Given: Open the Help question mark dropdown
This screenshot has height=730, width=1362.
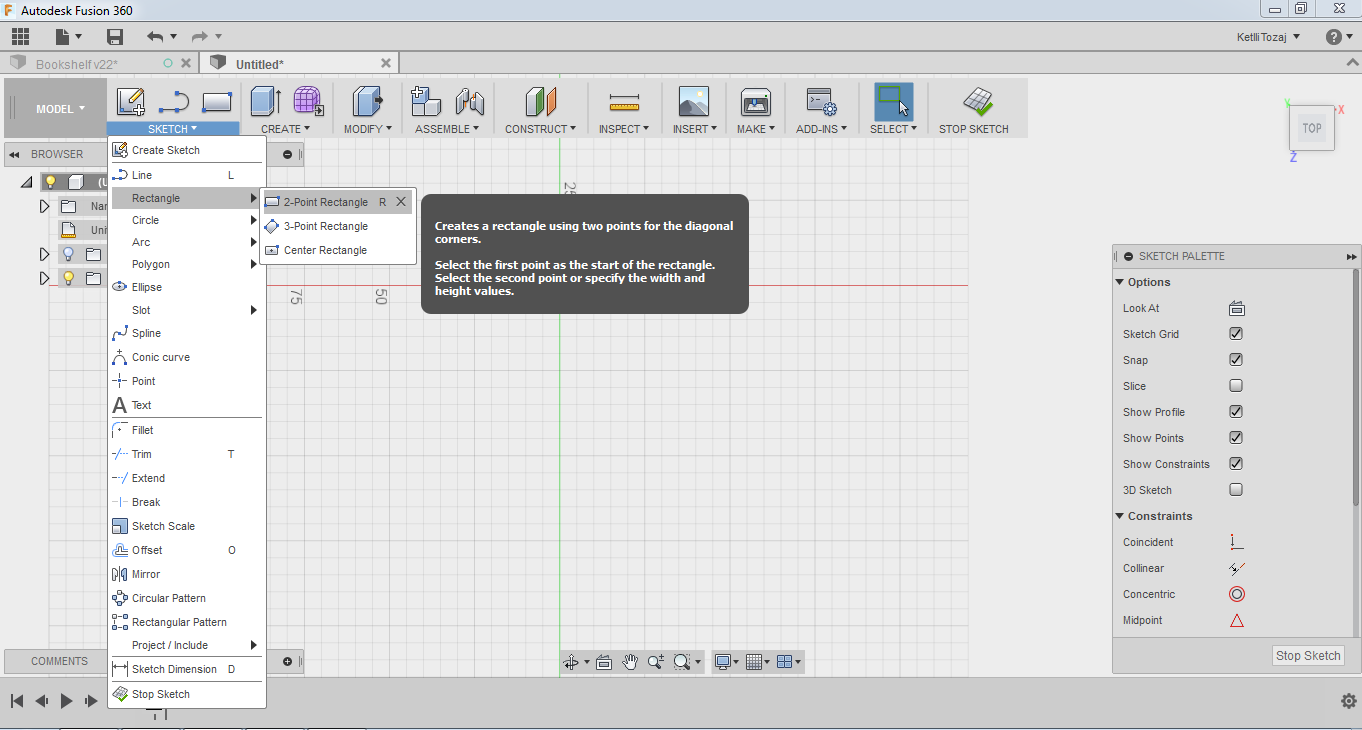Looking at the screenshot, I should click(x=1339, y=37).
